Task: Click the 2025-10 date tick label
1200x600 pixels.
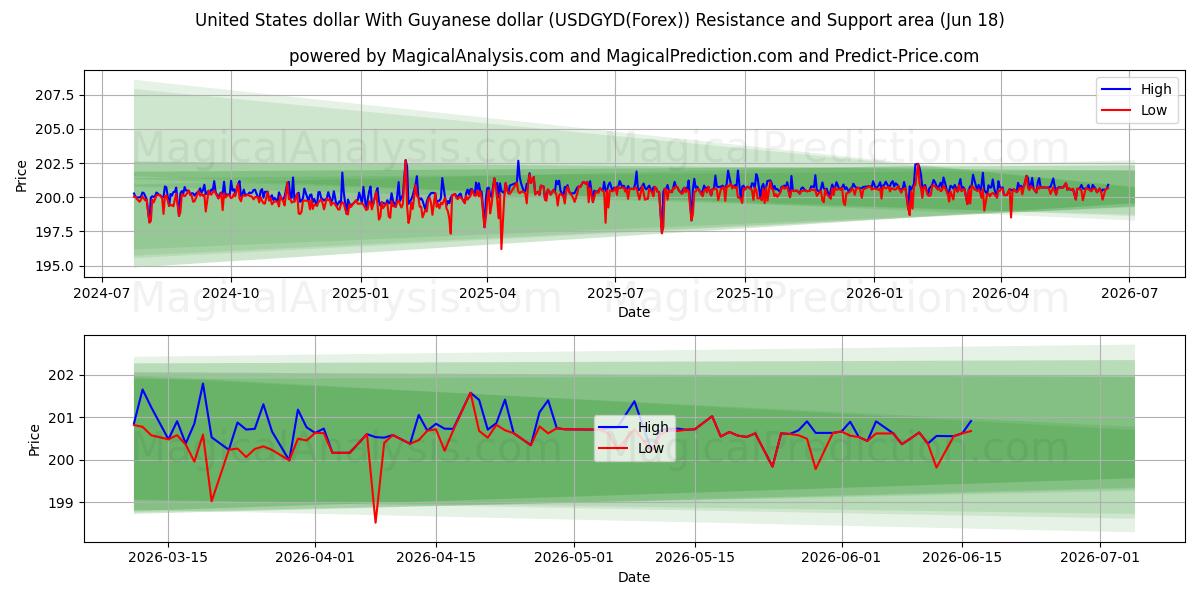Action: click(x=744, y=293)
